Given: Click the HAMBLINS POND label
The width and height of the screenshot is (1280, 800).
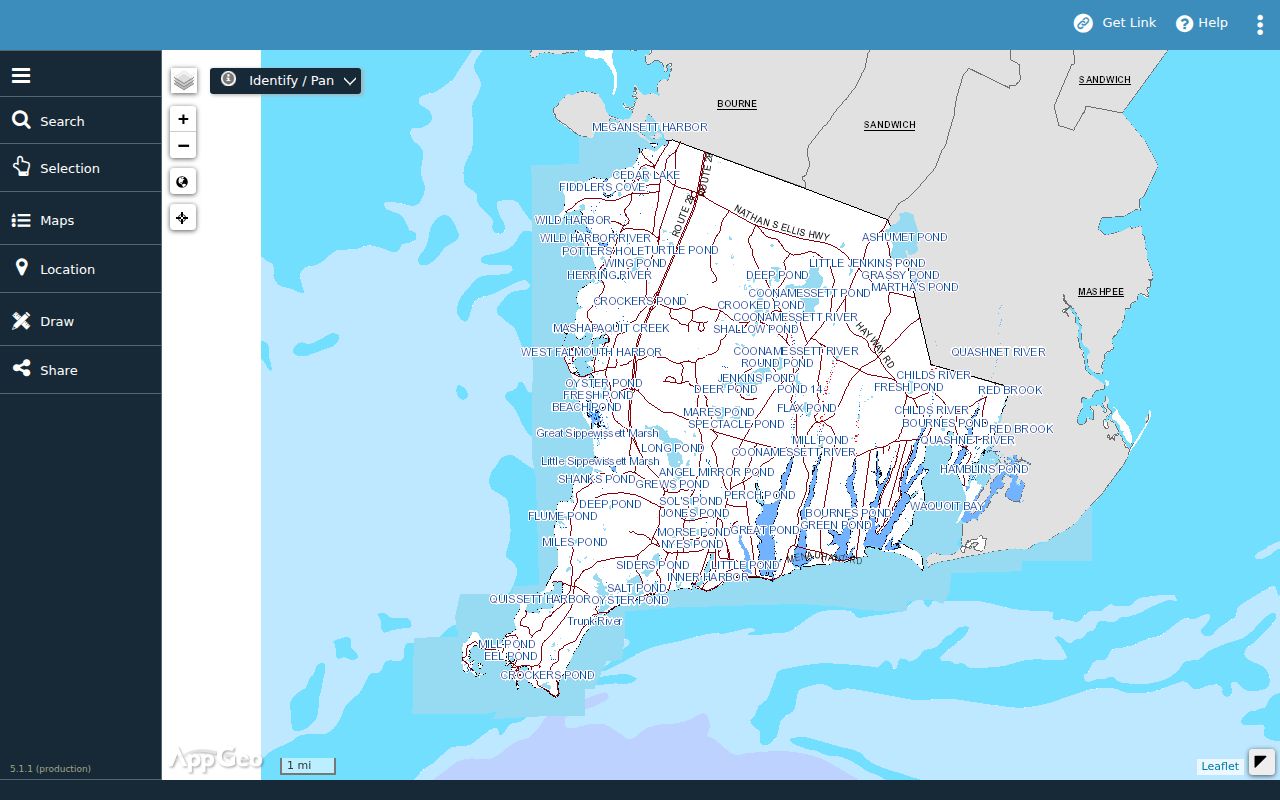Looking at the screenshot, I should click(x=984, y=468).
